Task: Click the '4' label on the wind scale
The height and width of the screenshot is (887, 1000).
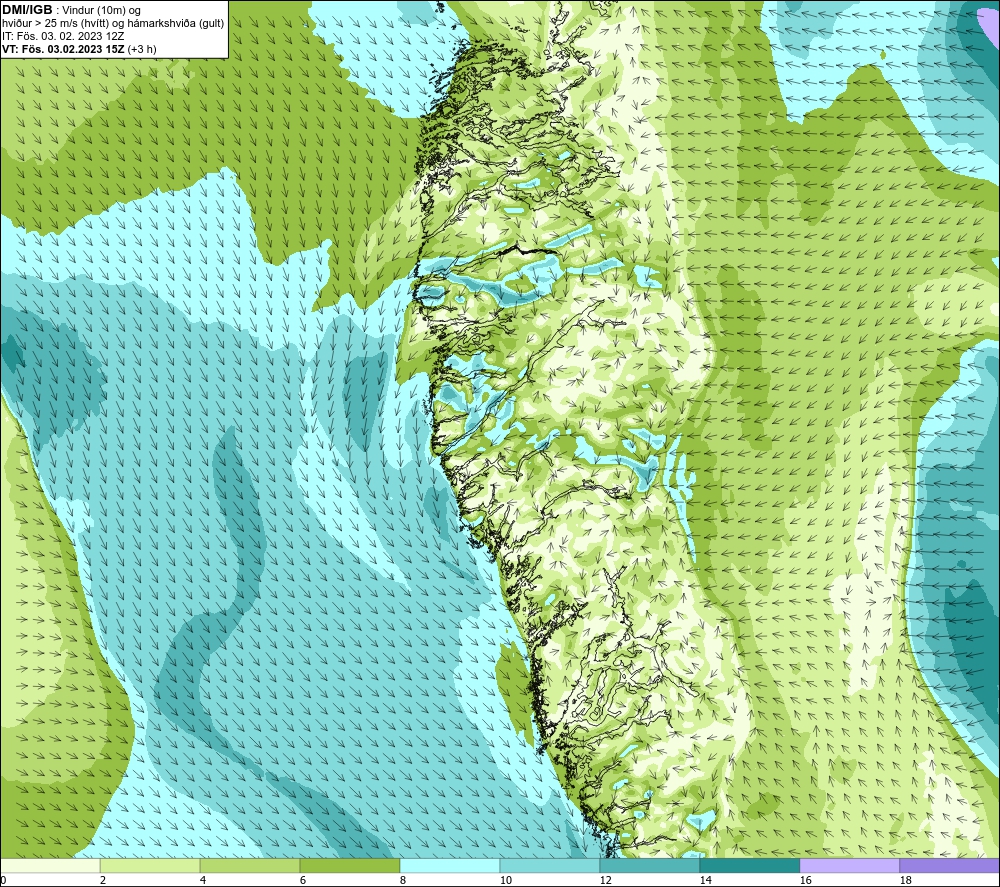Action: (x=203, y=881)
